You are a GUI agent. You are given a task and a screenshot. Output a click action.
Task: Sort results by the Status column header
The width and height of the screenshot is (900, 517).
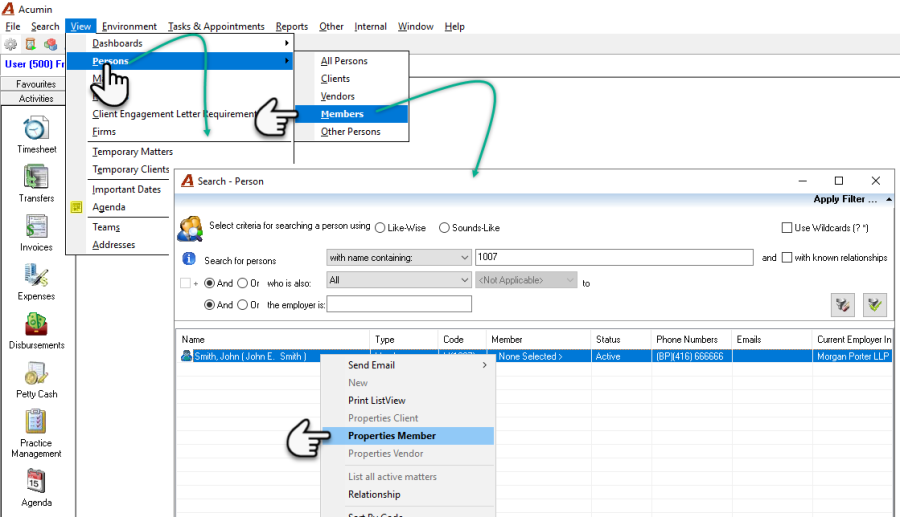coord(620,340)
